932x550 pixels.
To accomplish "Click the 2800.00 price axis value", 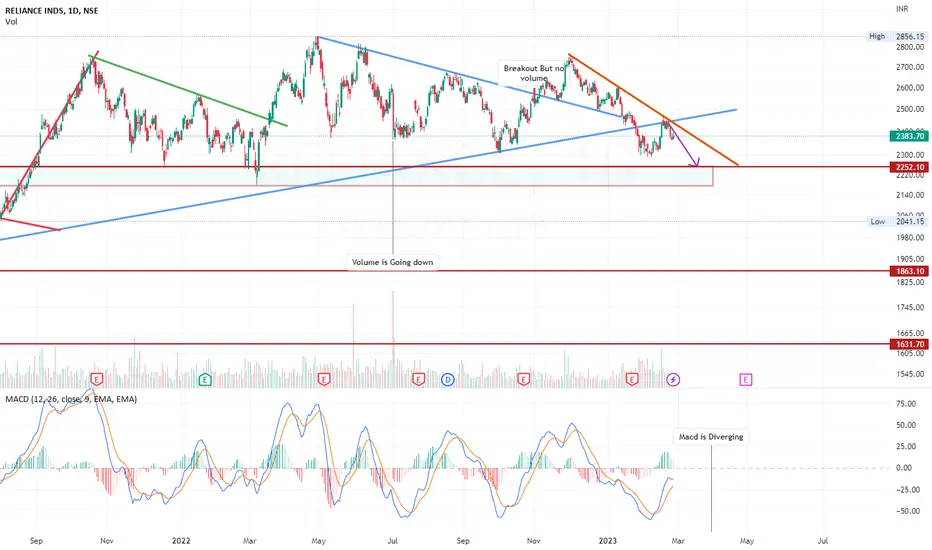I will click(x=909, y=47).
